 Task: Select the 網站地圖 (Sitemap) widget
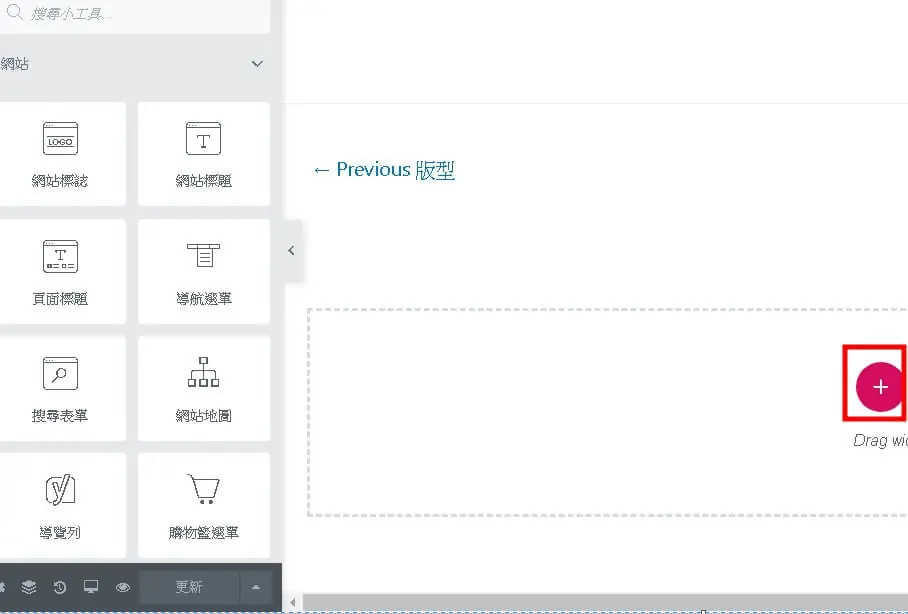click(204, 389)
